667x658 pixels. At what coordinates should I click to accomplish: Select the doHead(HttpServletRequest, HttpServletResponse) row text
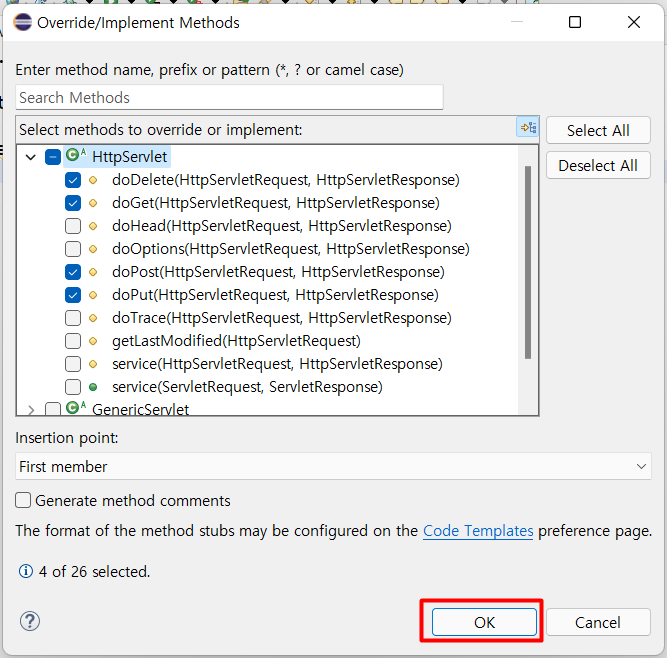282,226
